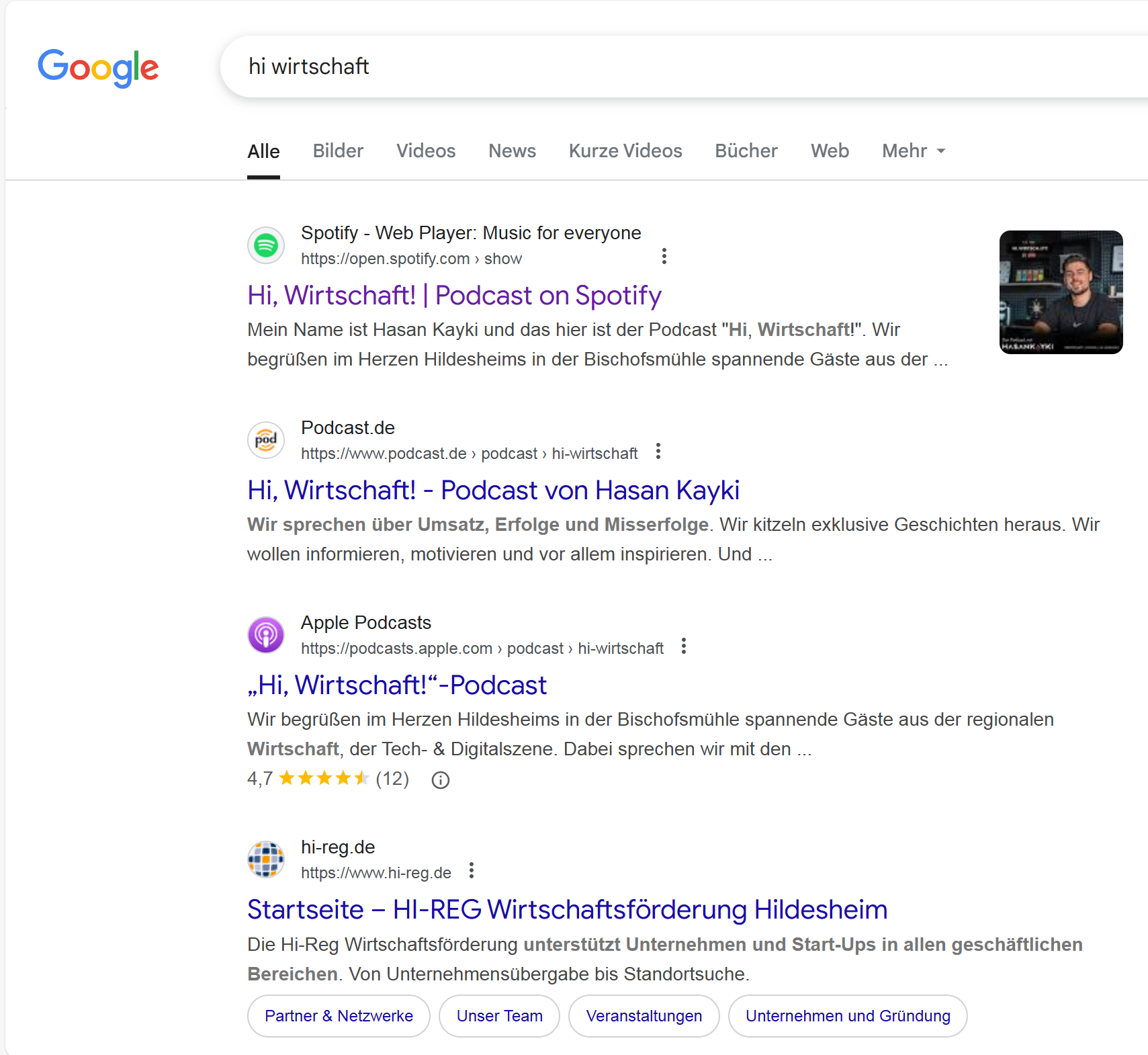Click the rating info icon beside (12)
Image resolution: width=1148 pixels, height=1055 pixels.
[441, 780]
